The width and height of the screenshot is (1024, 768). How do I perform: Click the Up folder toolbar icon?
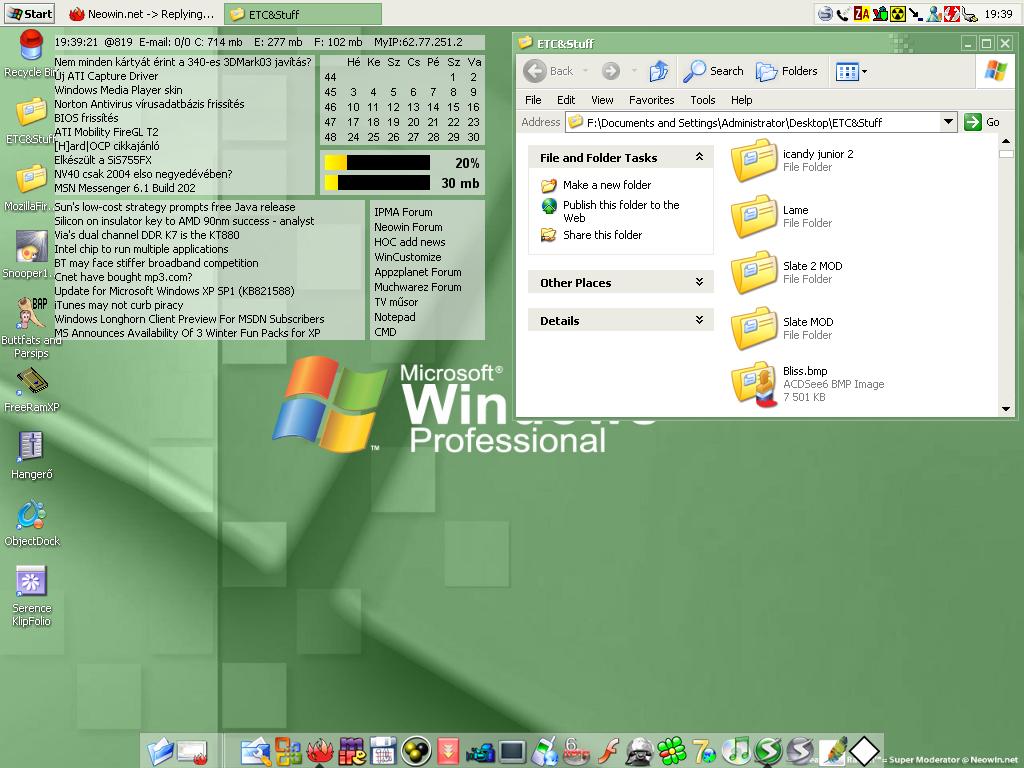tap(658, 71)
